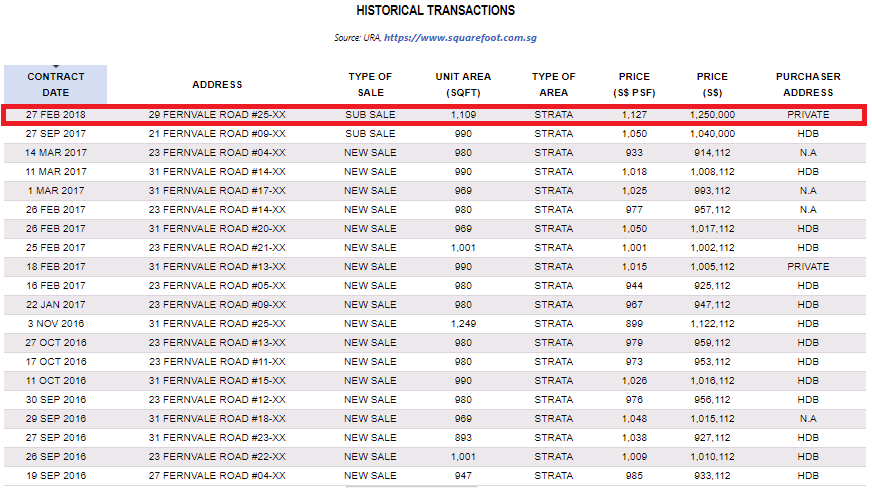Select address 31 FERNVALE ROAD #15-XX
The image size is (872, 488).
pyautogui.click(x=217, y=381)
